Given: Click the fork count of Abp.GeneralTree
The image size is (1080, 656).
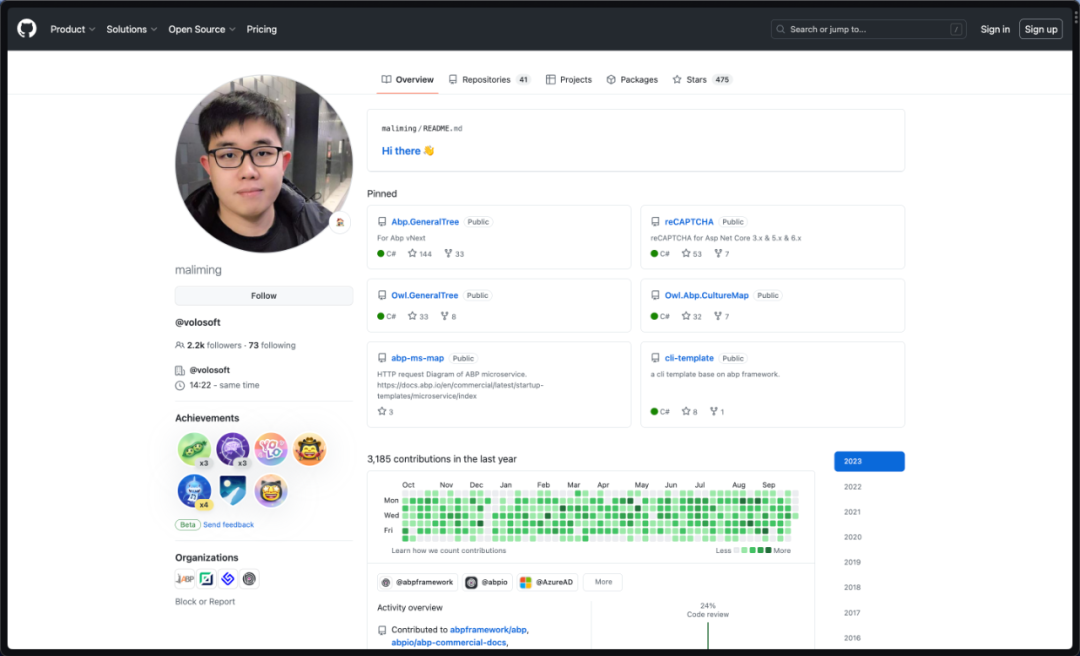Looking at the screenshot, I should [x=454, y=254].
